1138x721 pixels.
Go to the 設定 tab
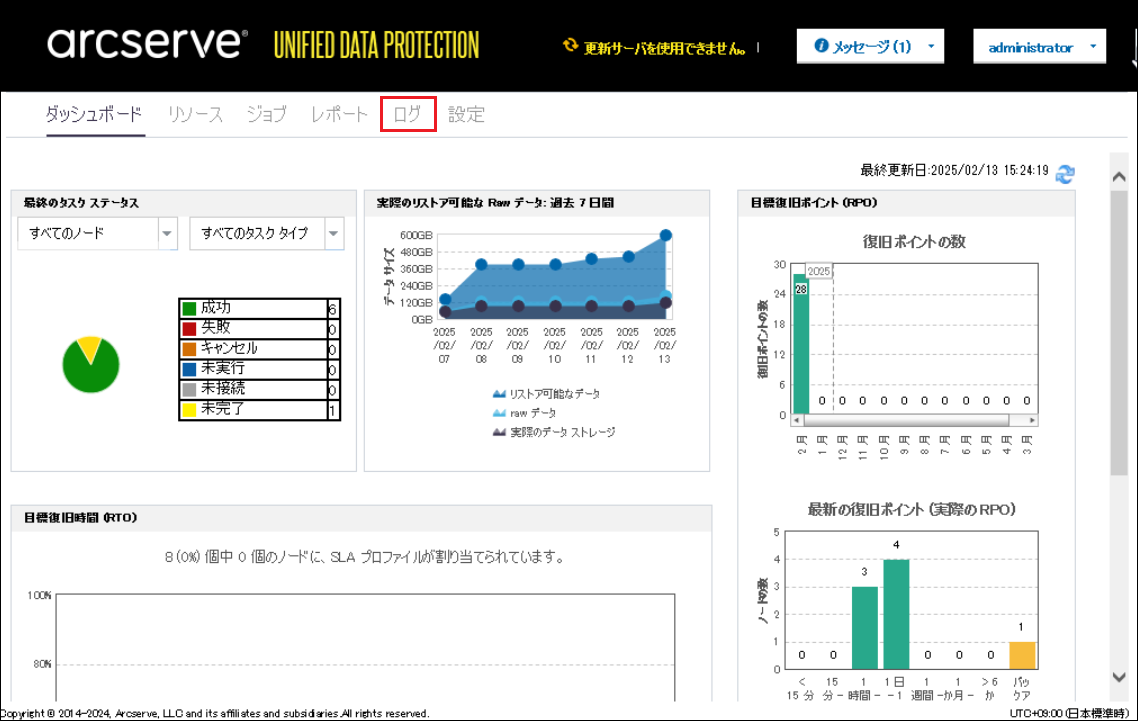tap(466, 114)
